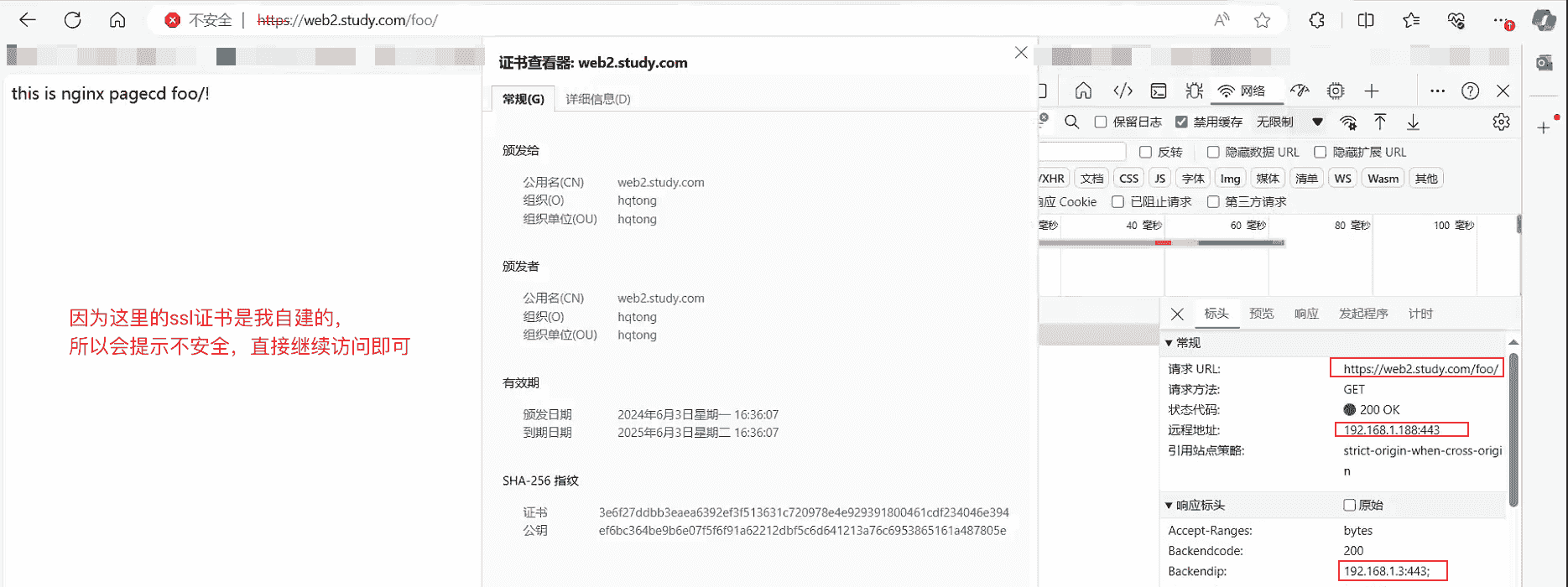The image size is (1568, 587).
Task: Switch to 详细信息(D) certificate tab
Action: pyautogui.click(x=598, y=99)
